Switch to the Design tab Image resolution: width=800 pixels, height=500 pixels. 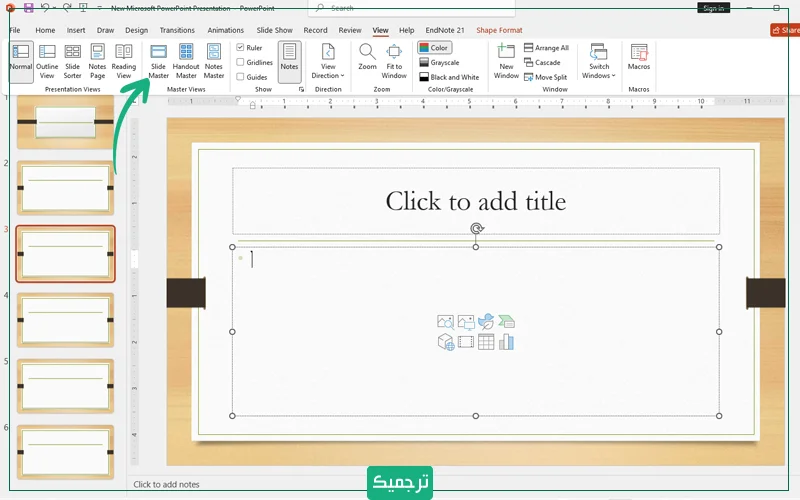136,30
